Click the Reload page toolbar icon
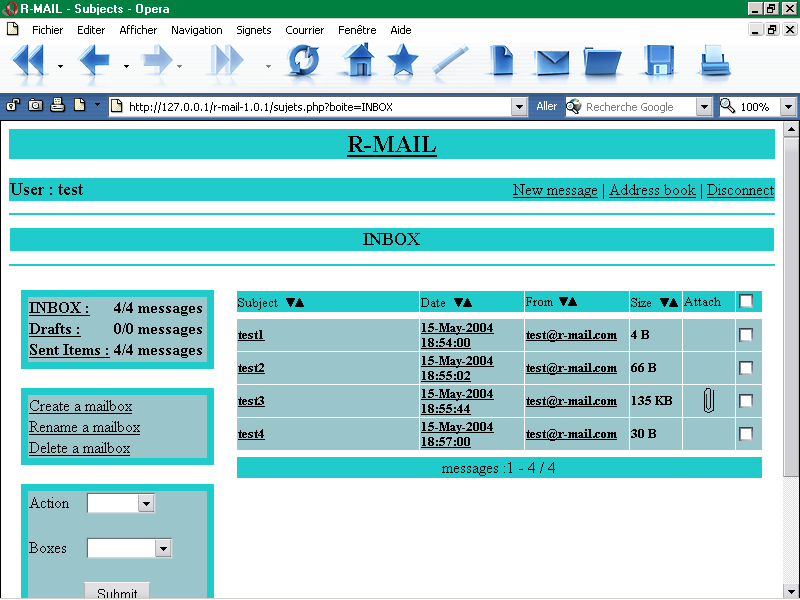The image size is (800, 600). 303,62
